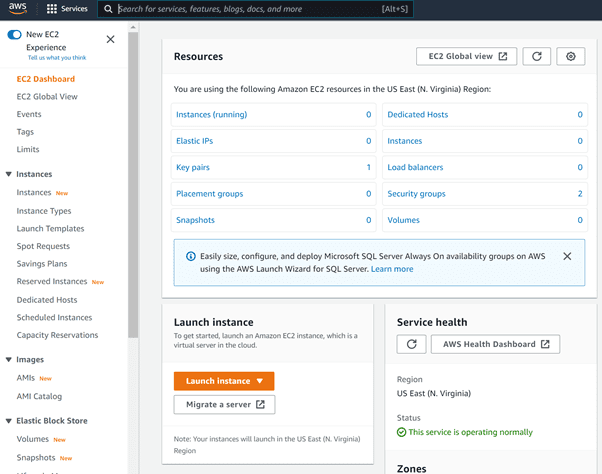Open Scheduled Instances in sidebar

(54, 318)
